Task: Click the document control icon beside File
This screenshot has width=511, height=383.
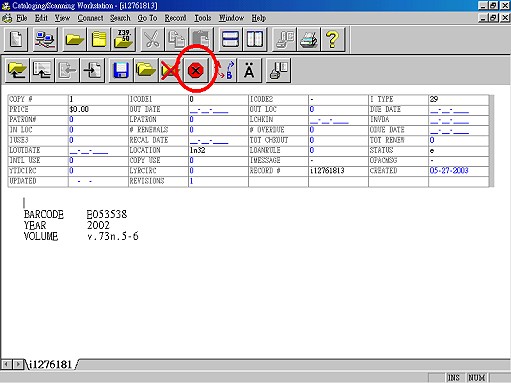Action: (x=7, y=18)
